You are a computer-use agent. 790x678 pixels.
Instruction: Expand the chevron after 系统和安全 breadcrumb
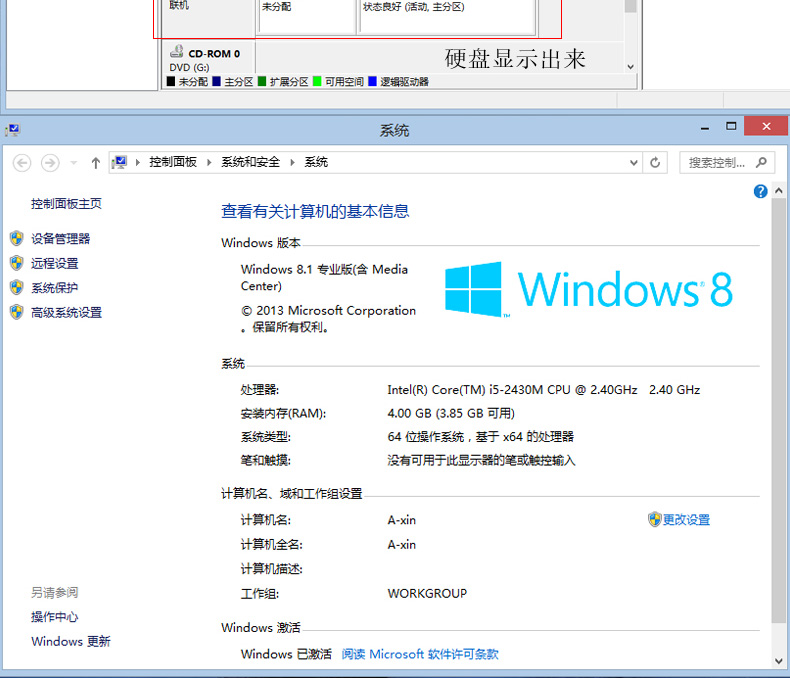[292, 162]
